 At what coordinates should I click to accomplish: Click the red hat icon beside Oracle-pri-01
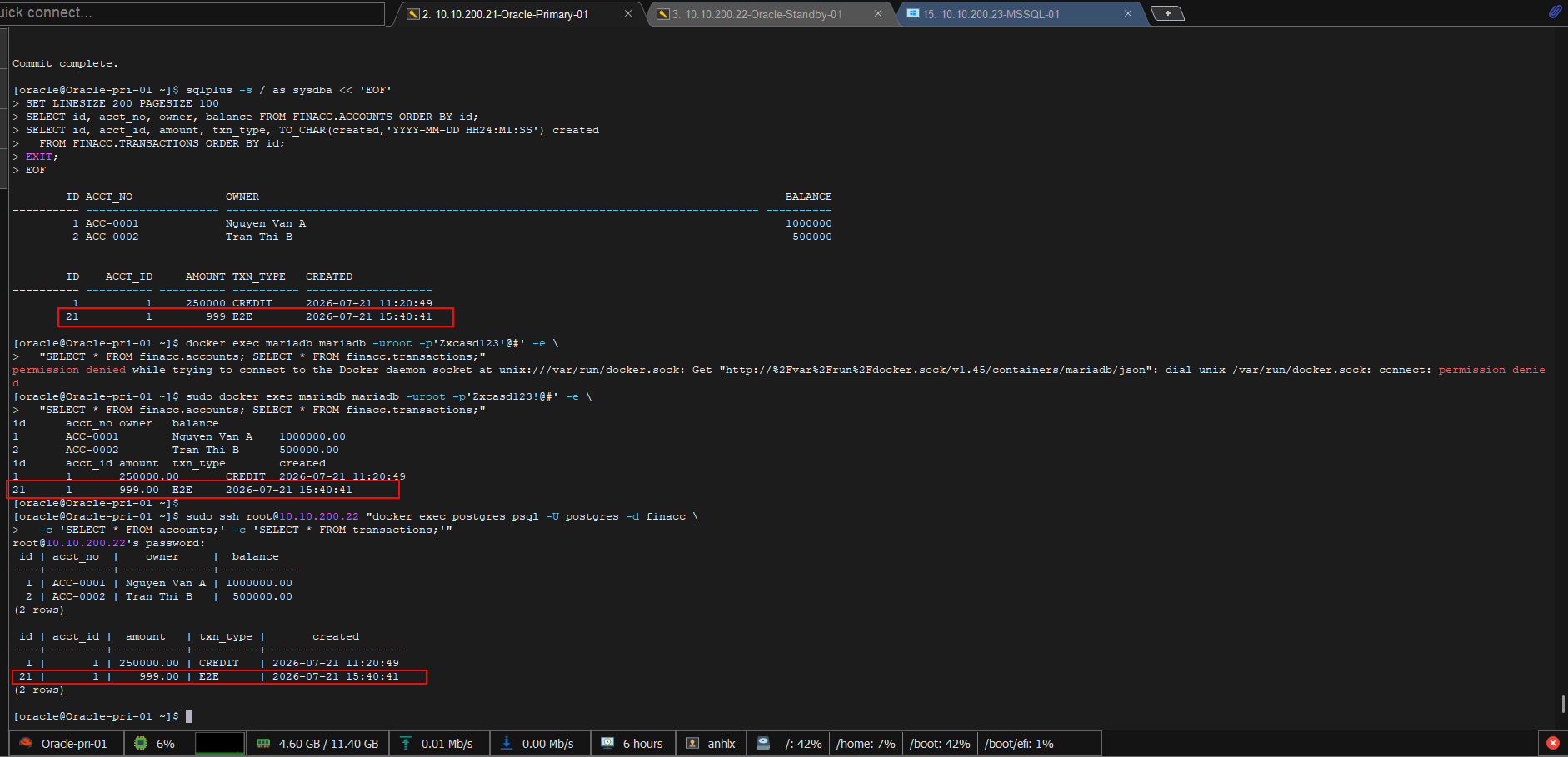click(x=26, y=743)
